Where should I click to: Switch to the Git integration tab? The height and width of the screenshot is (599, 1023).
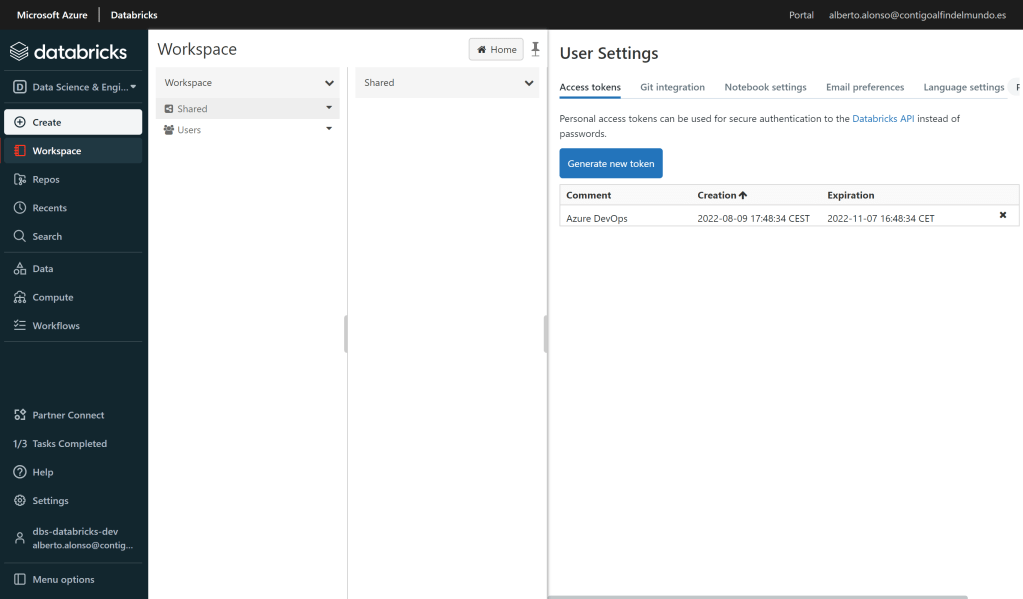click(672, 87)
